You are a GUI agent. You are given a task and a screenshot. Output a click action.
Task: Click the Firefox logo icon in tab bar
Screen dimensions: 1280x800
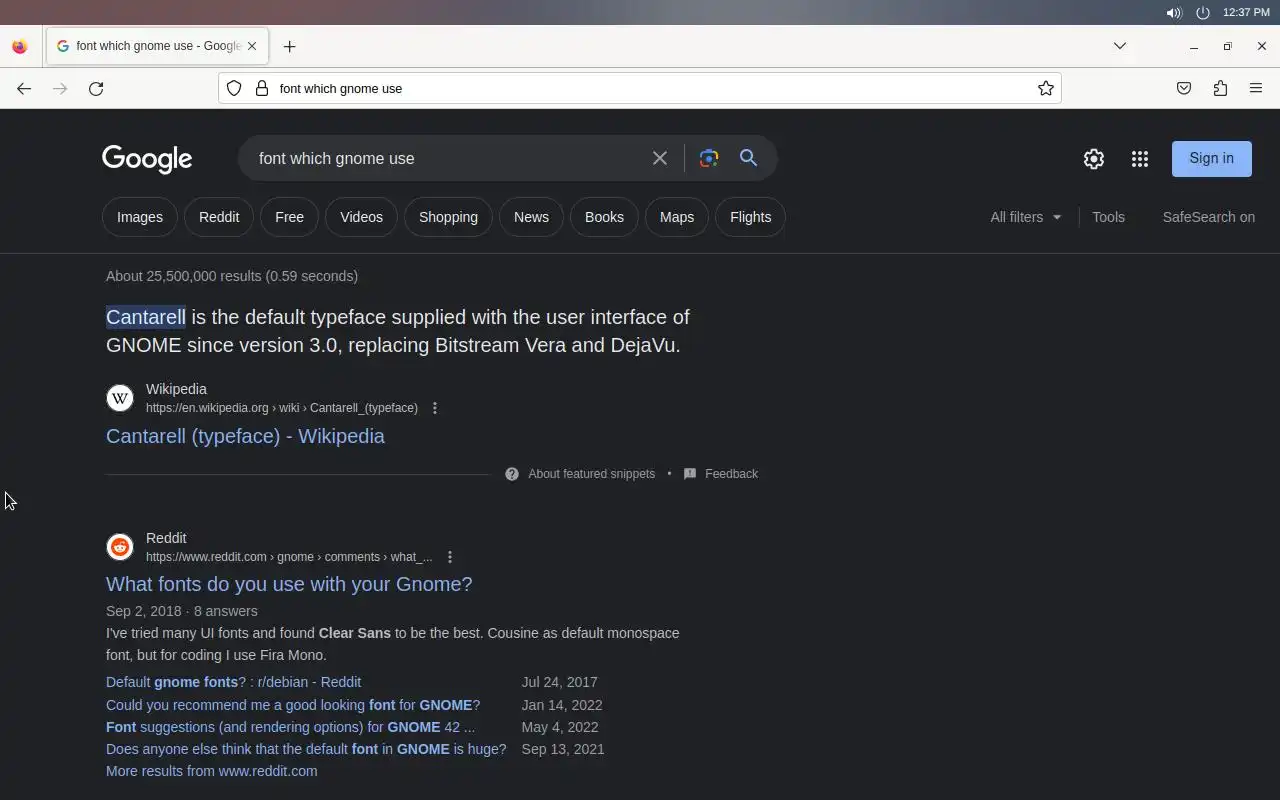coord(19,46)
